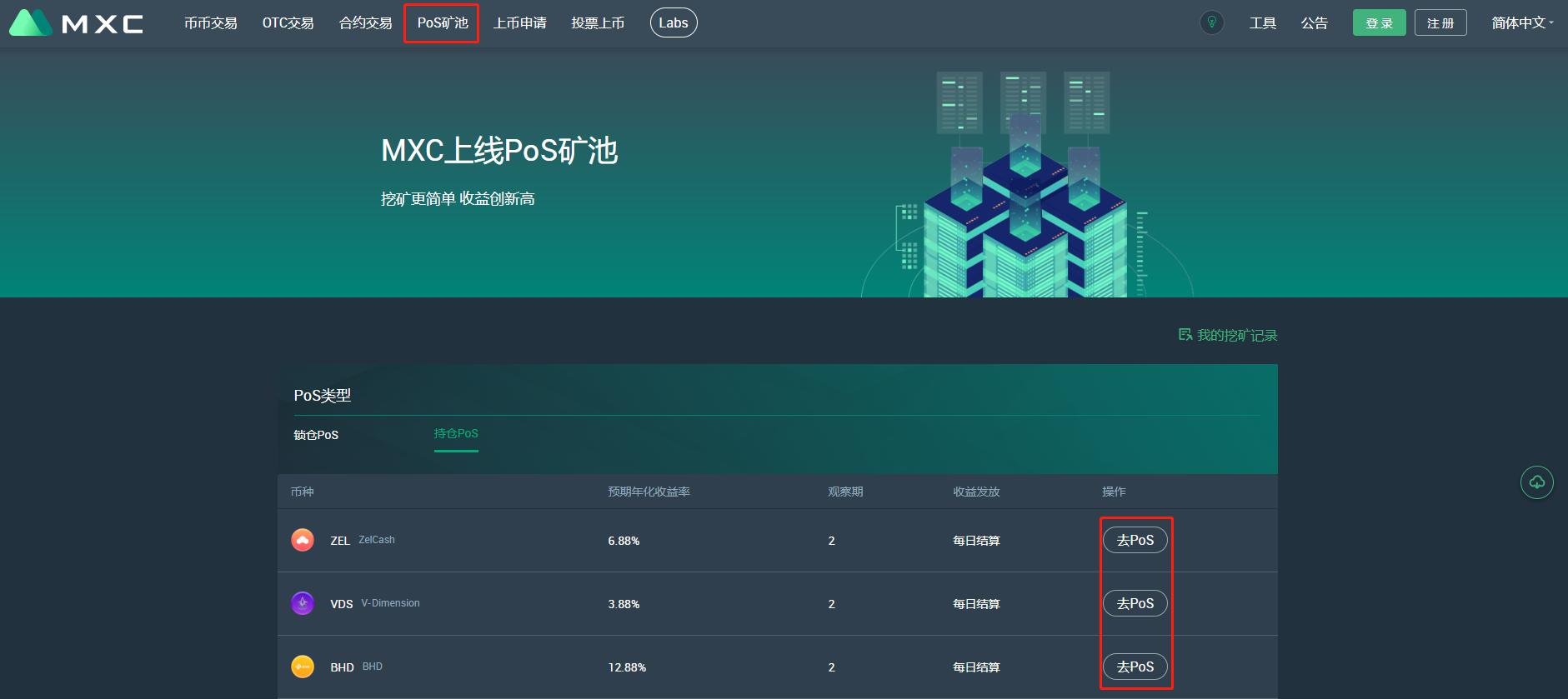The image size is (1568, 699).
Task: Click 去PoS button for BHD
Action: 1135,667
